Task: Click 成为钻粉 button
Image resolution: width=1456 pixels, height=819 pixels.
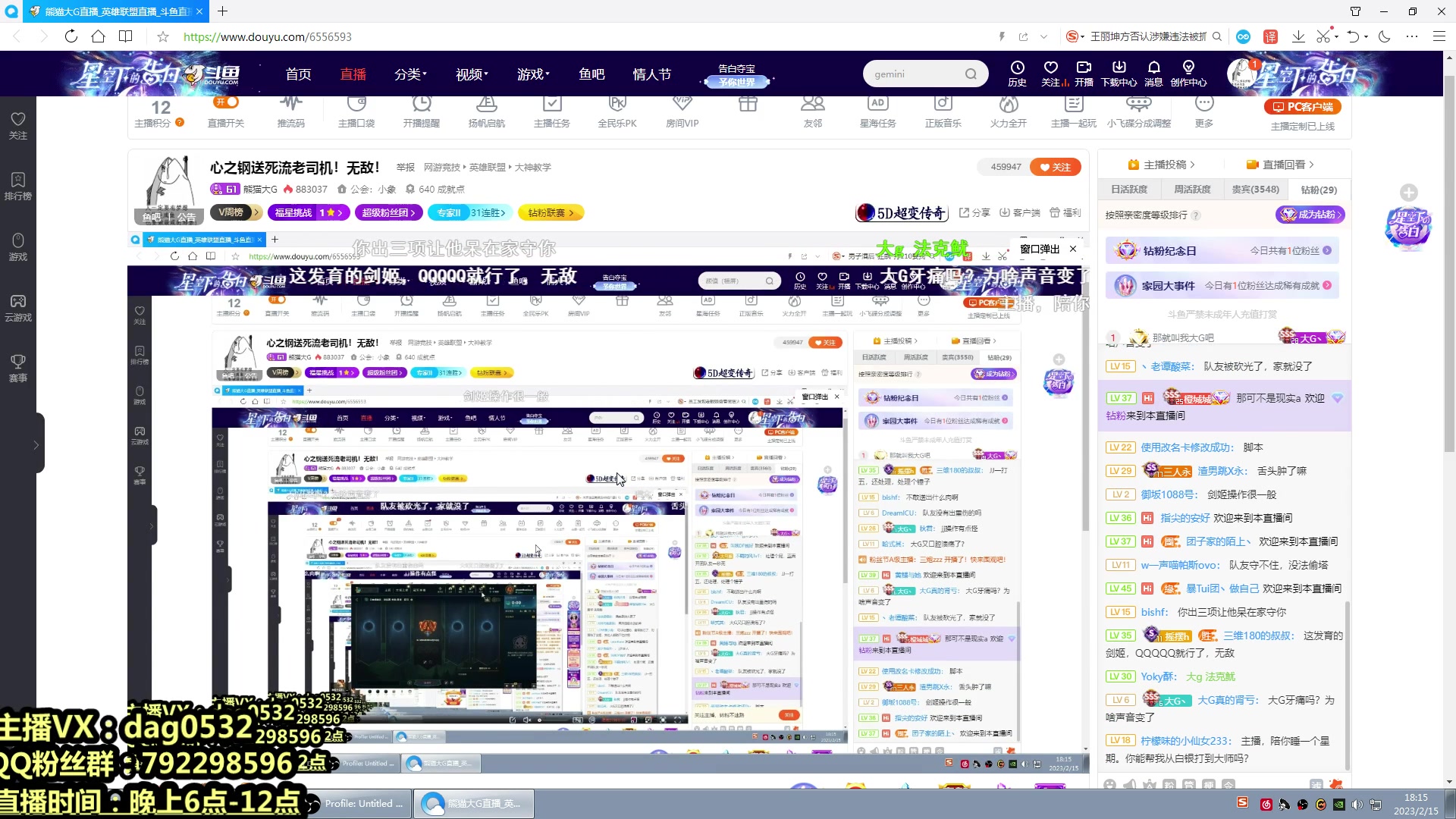Action: coord(1310,215)
